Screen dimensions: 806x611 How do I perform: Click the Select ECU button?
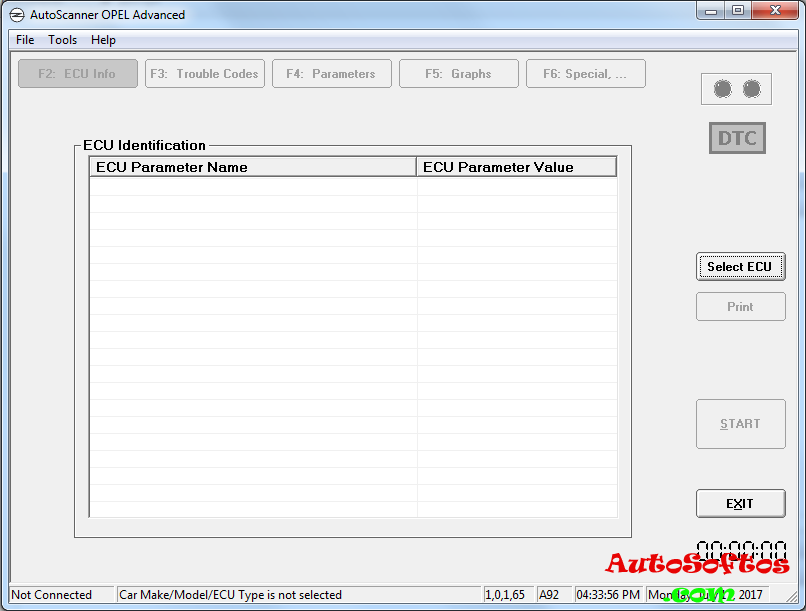[x=740, y=267]
